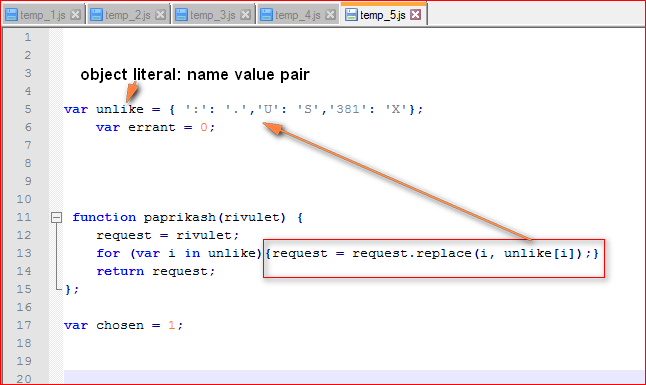Close the temp_1.js tab
The width and height of the screenshot is (646, 385).
coord(75,15)
